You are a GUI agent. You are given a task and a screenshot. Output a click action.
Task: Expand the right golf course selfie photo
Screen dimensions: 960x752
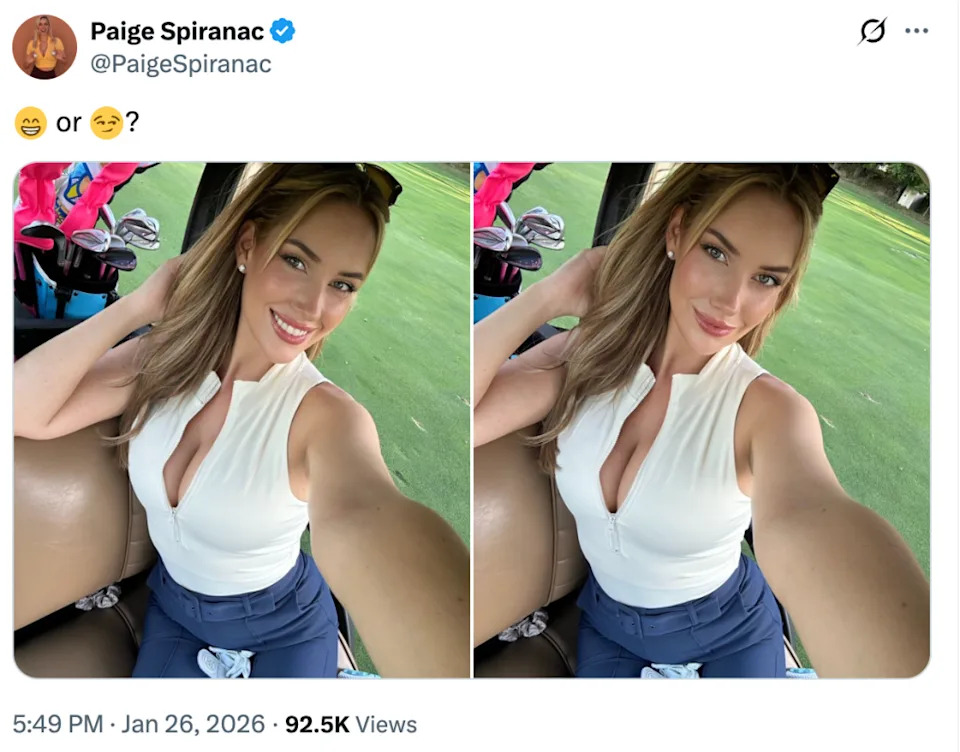coord(700,420)
